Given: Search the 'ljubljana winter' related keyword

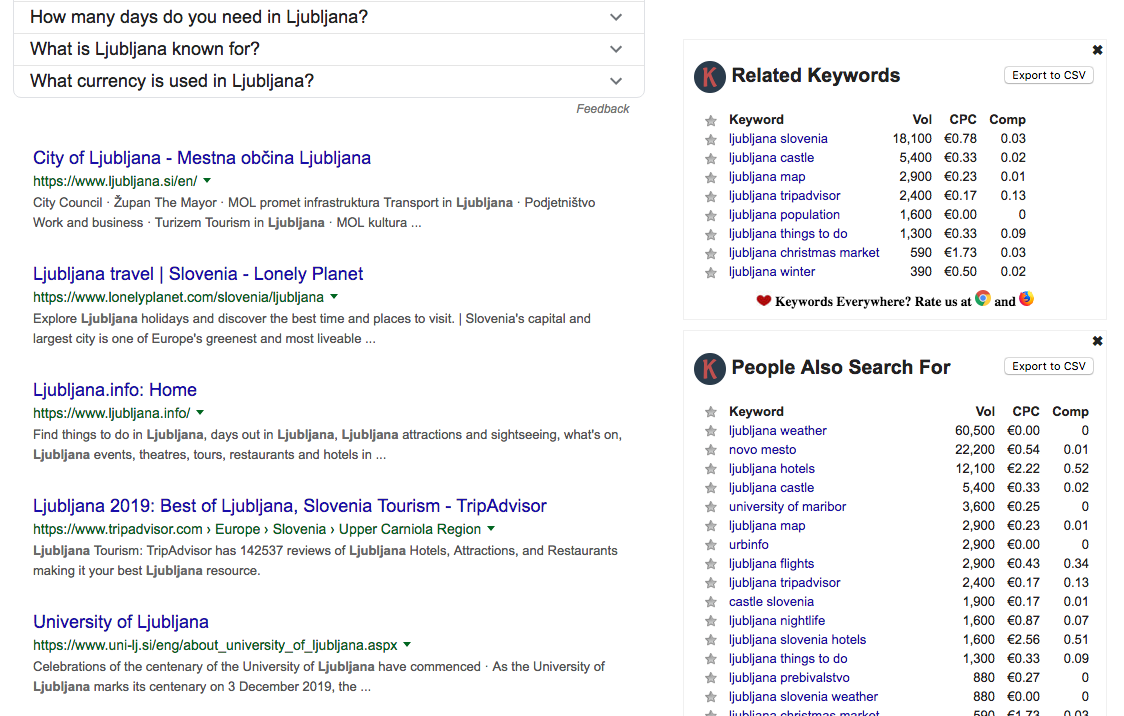Looking at the screenshot, I should pyautogui.click(x=772, y=272).
